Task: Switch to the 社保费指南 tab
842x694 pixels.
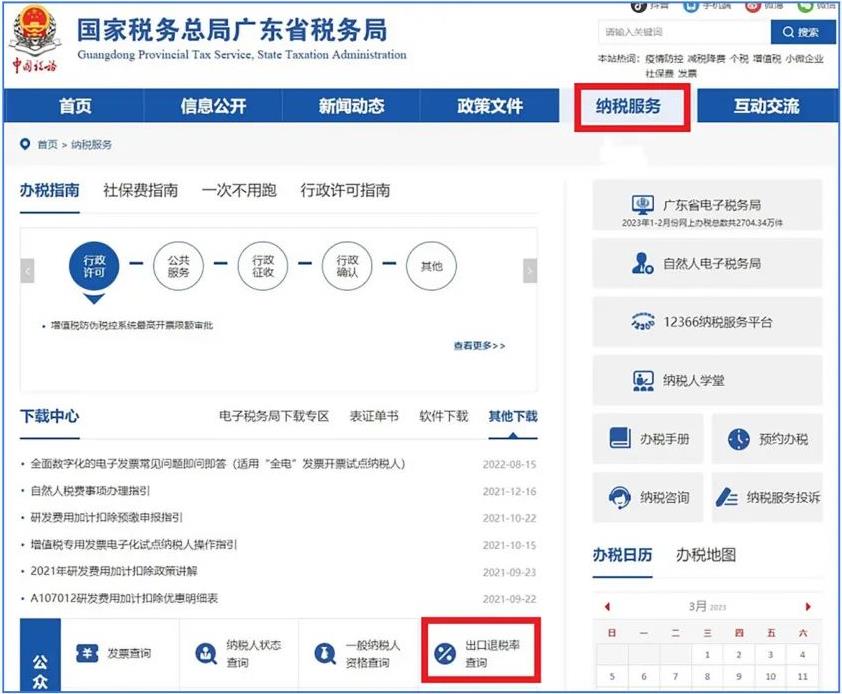Action: pyautogui.click(x=140, y=190)
